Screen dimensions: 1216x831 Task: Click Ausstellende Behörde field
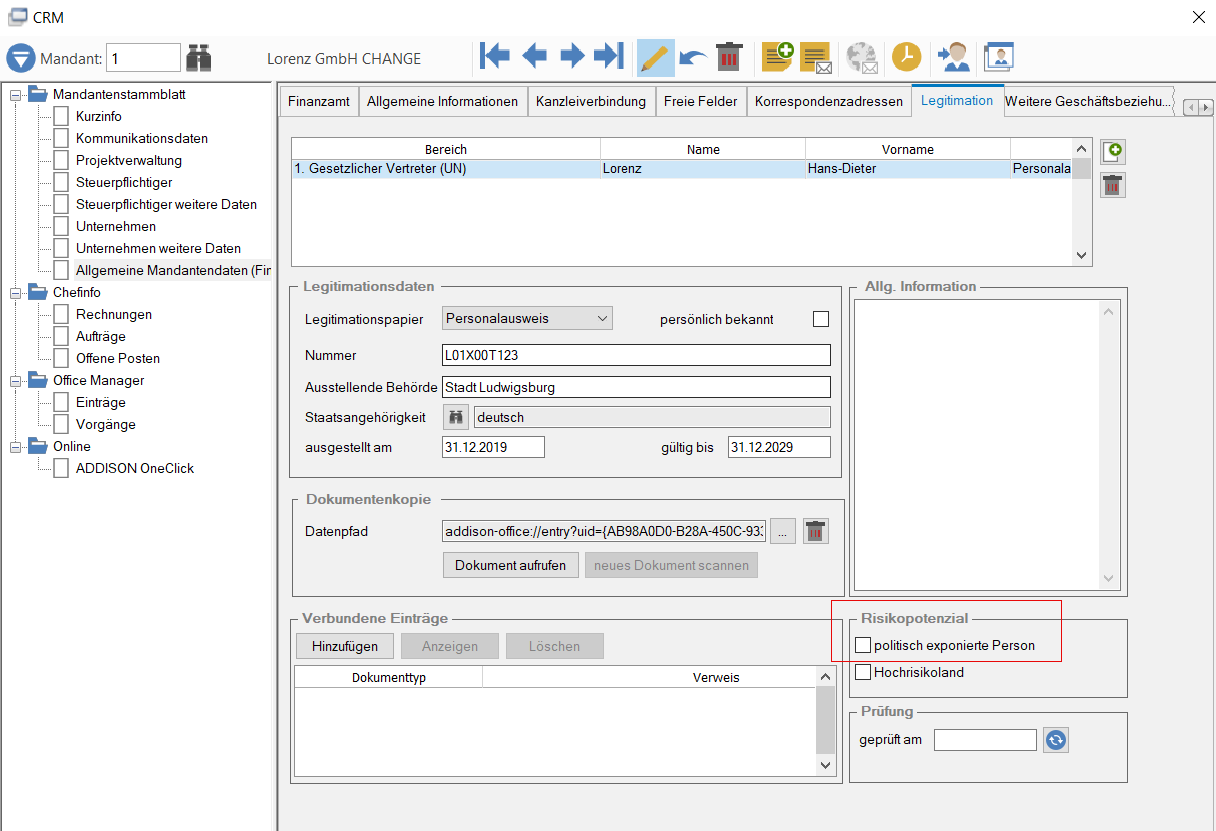point(636,387)
